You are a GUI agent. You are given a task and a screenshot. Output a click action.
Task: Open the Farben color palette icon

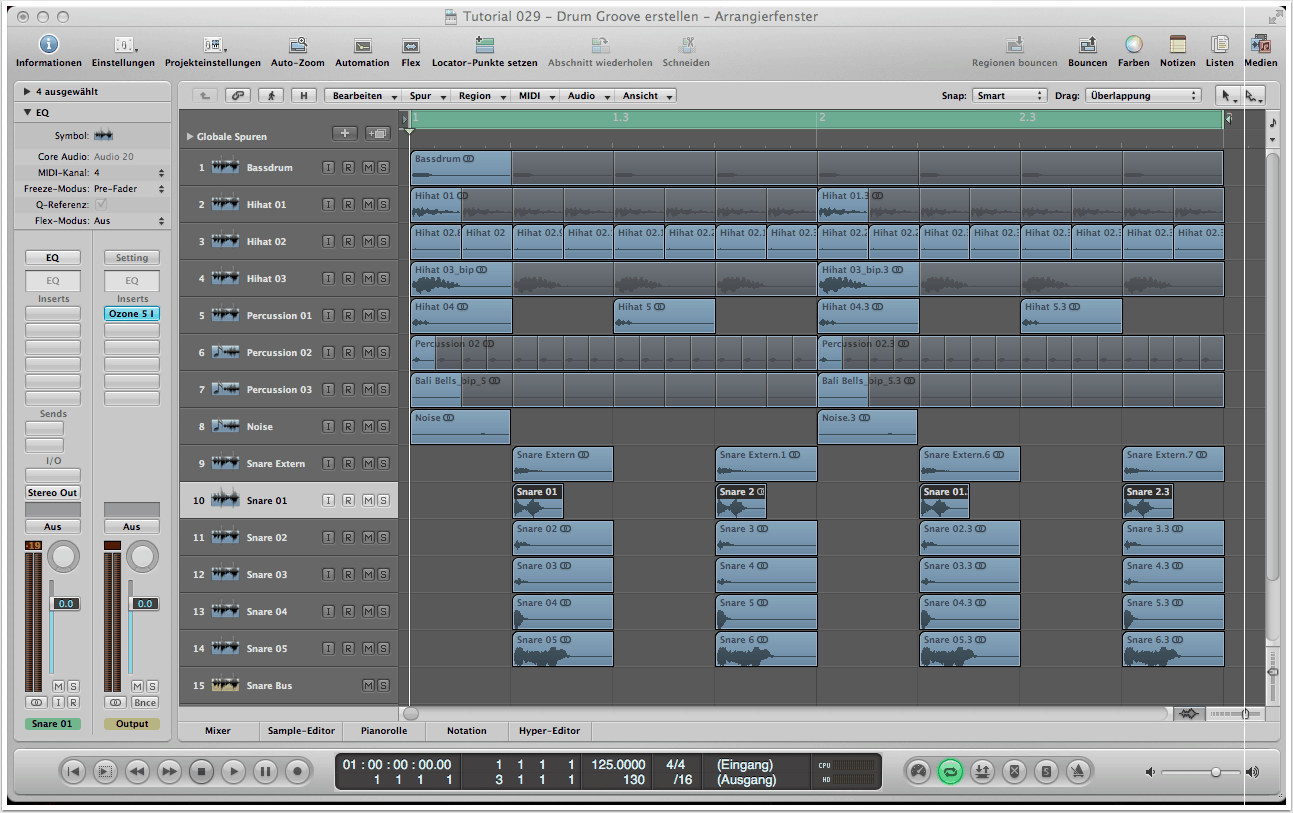point(1133,45)
